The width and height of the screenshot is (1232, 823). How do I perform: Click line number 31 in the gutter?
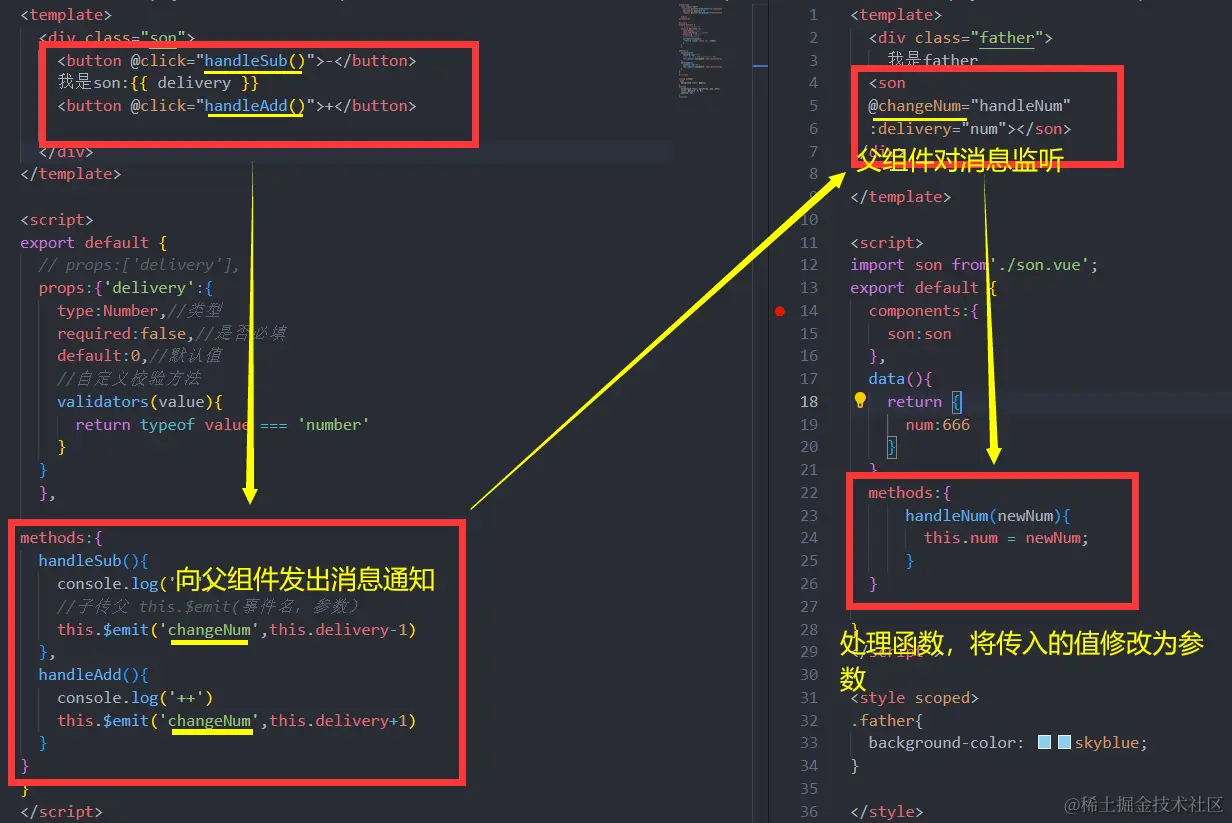[809, 698]
